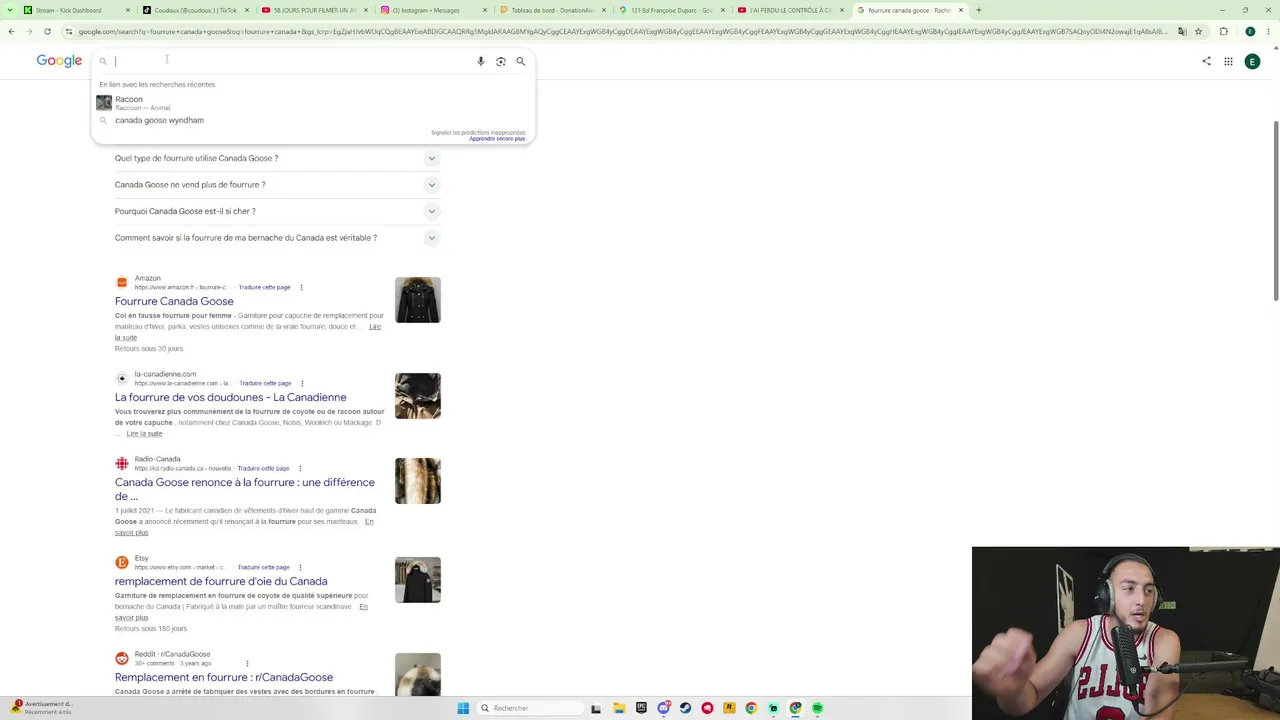Screen dimensions: 1280x720
Task: Open Discord from the taskbar
Action: tap(663, 708)
